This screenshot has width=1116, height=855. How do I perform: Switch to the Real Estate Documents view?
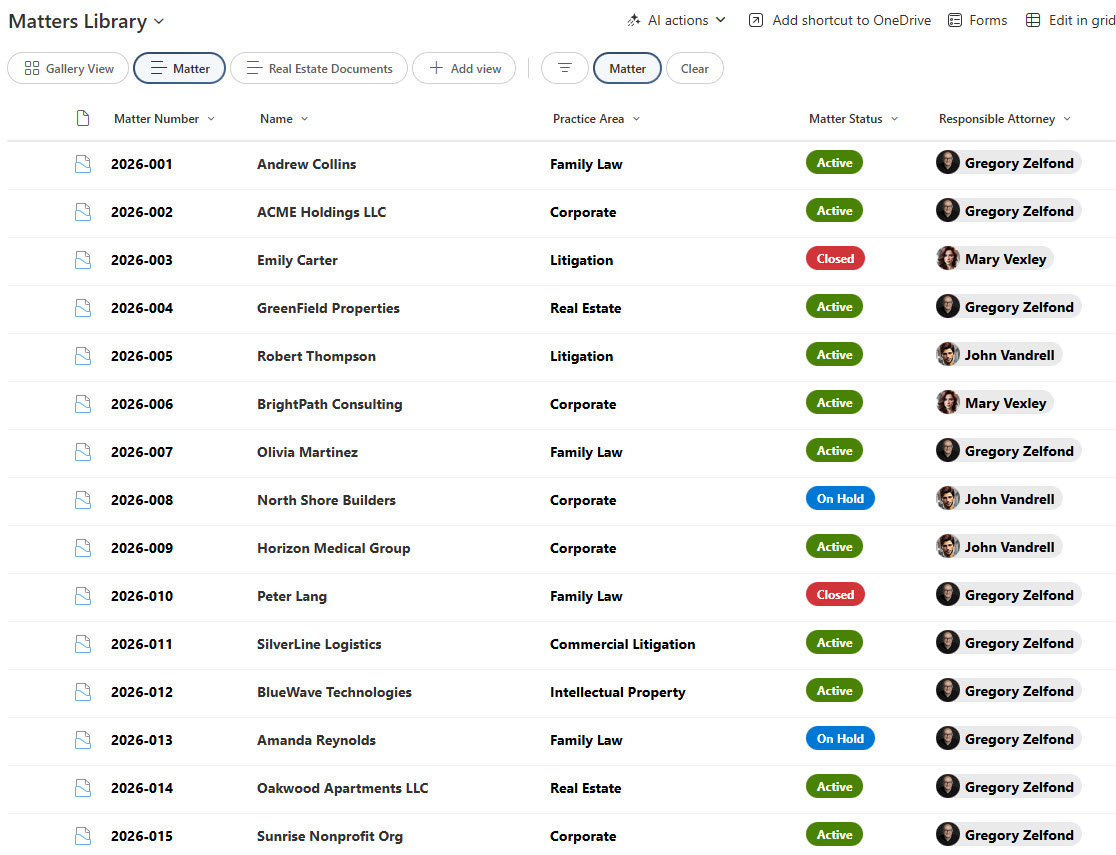pos(318,68)
